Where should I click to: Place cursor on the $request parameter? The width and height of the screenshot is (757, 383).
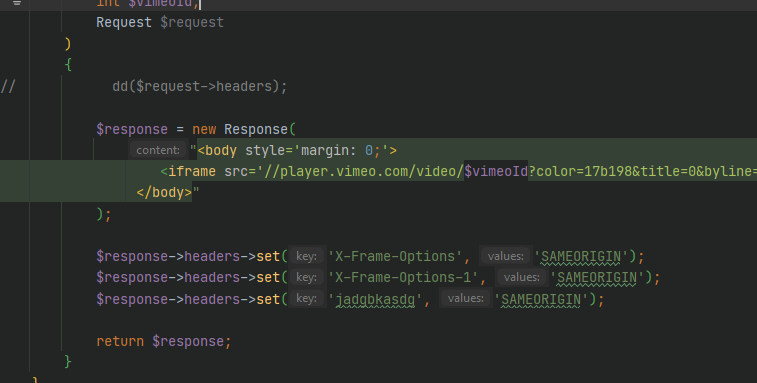click(x=192, y=22)
